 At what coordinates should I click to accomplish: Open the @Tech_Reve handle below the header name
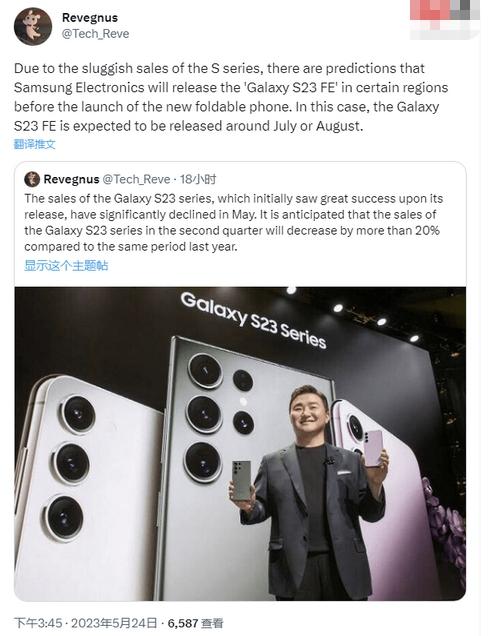point(95,34)
